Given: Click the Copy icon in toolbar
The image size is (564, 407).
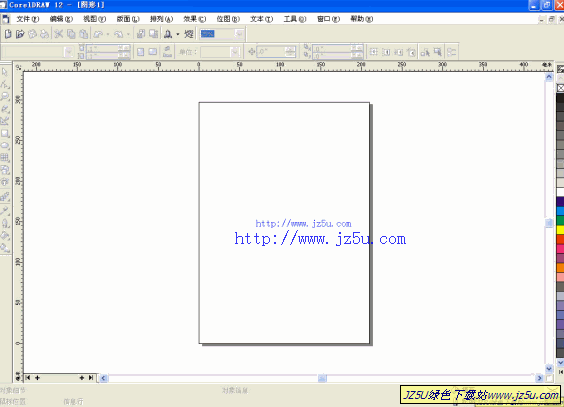Looking at the screenshot, I should (71, 34).
